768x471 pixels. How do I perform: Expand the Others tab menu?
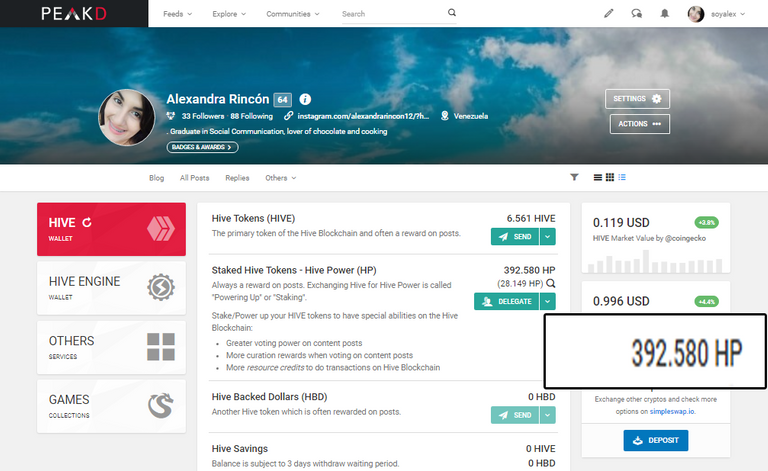coord(281,178)
